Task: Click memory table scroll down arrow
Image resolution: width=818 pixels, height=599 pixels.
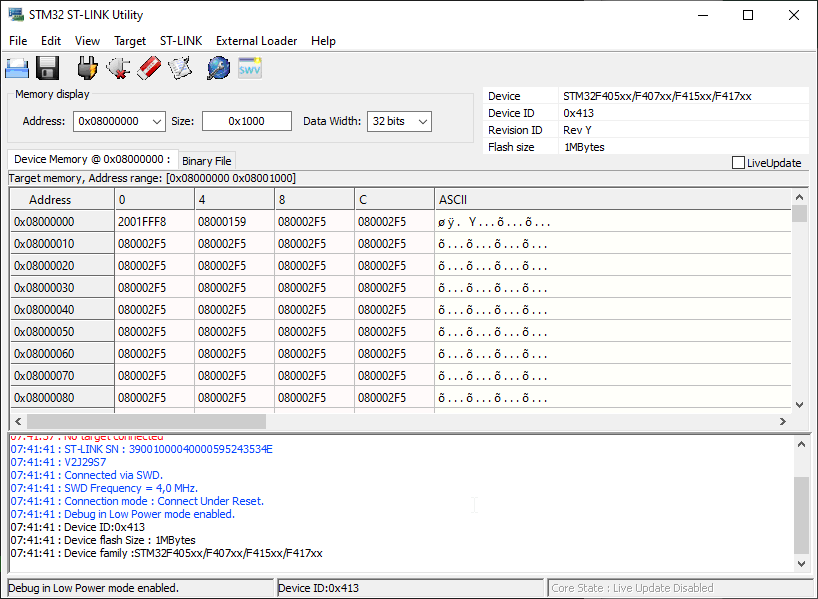Action: [799, 405]
